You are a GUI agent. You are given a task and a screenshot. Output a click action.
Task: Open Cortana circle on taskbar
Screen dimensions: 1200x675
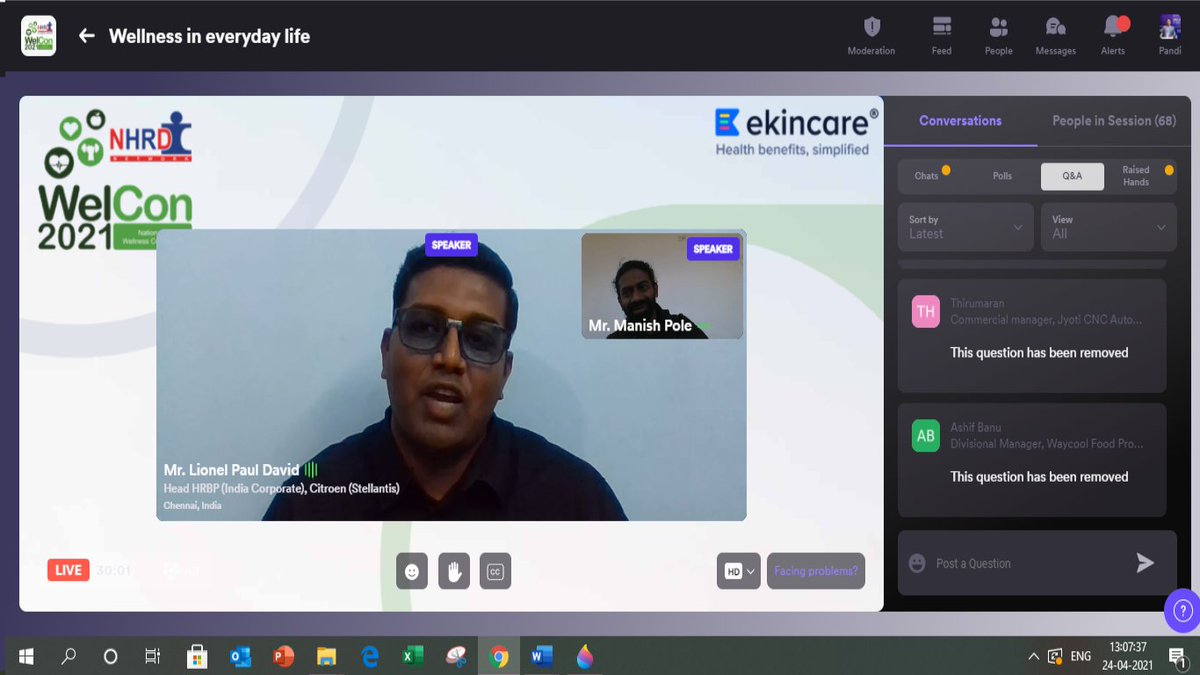point(111,656)
